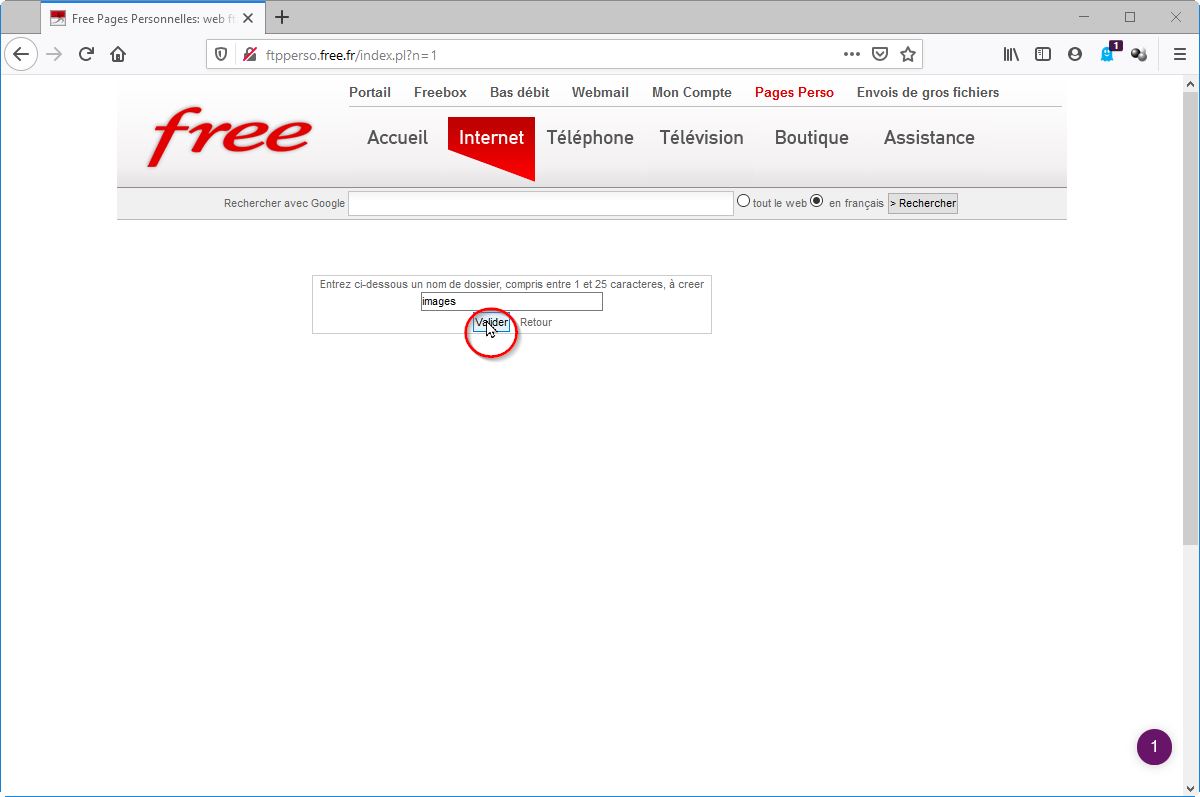Viewport: 1200px width, 797px height.
Task: Open the Accueil main menu
Action: click(397, 138)
